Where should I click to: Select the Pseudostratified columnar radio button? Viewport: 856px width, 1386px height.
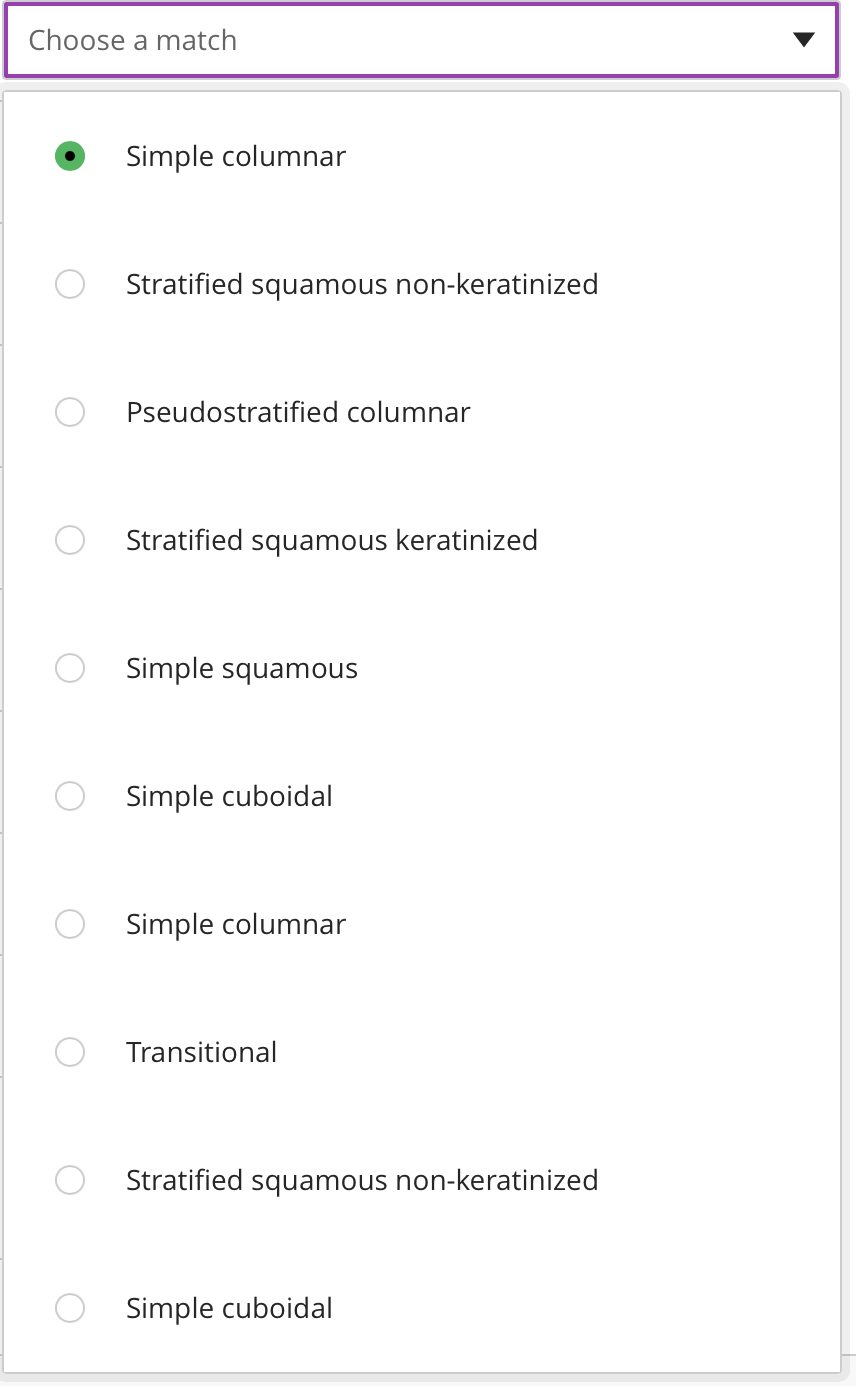tap(70, 412)
